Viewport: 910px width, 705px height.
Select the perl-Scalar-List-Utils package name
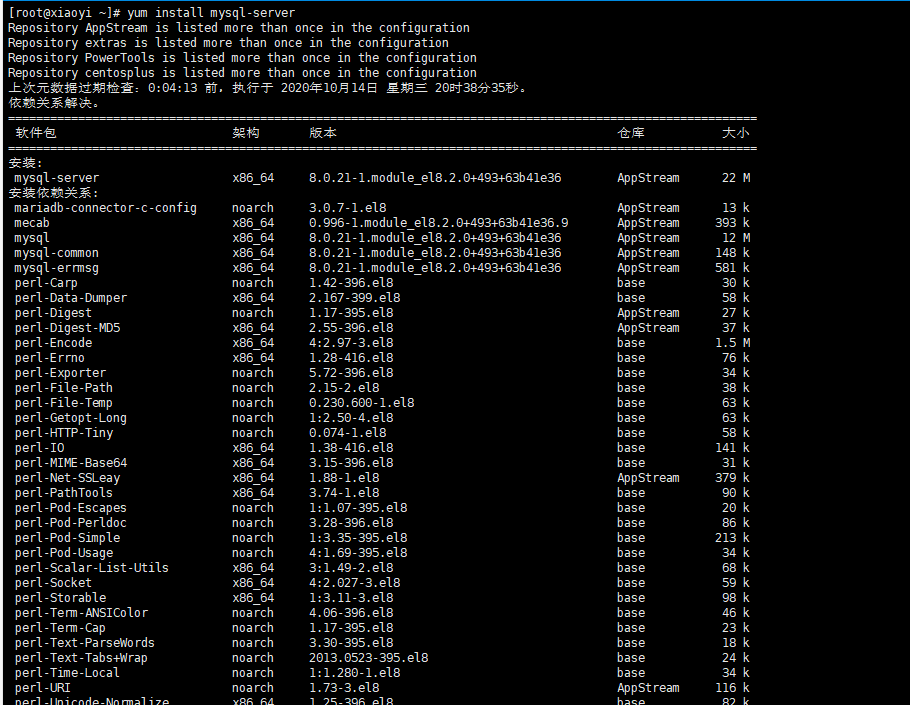point(91,568)
